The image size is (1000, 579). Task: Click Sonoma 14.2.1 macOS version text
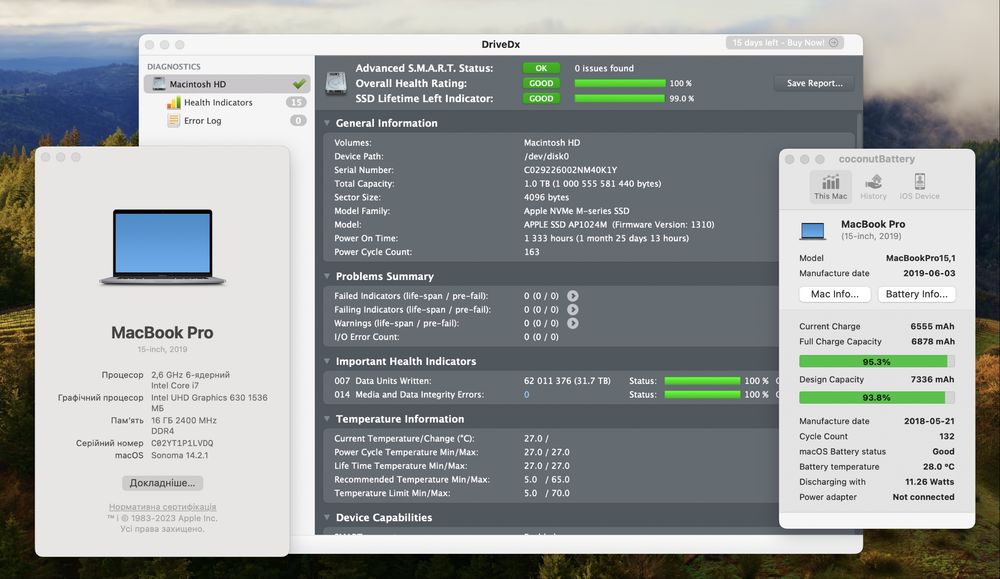coord(180,455)
